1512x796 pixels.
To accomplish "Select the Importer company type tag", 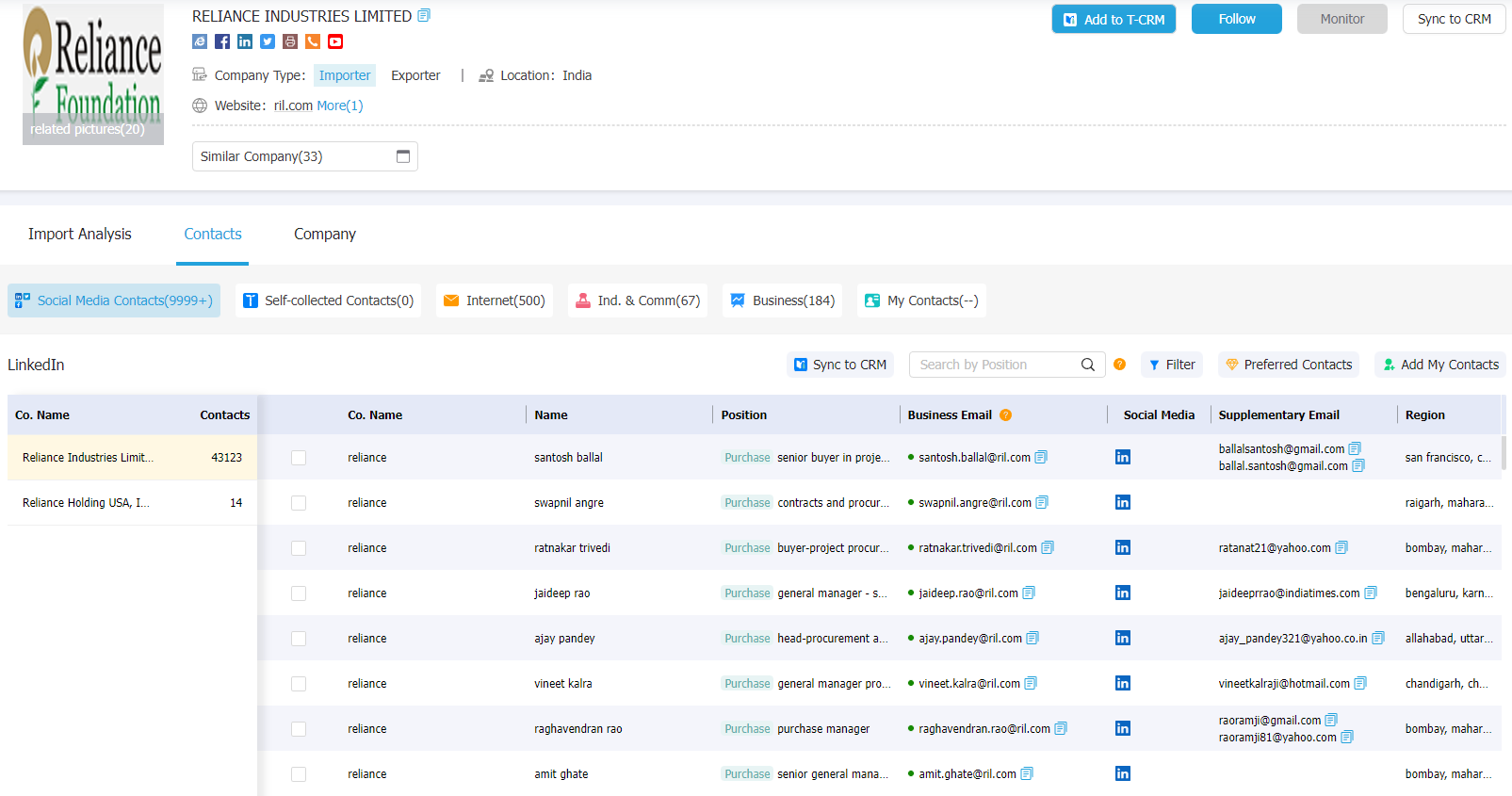I will [345, 75].
